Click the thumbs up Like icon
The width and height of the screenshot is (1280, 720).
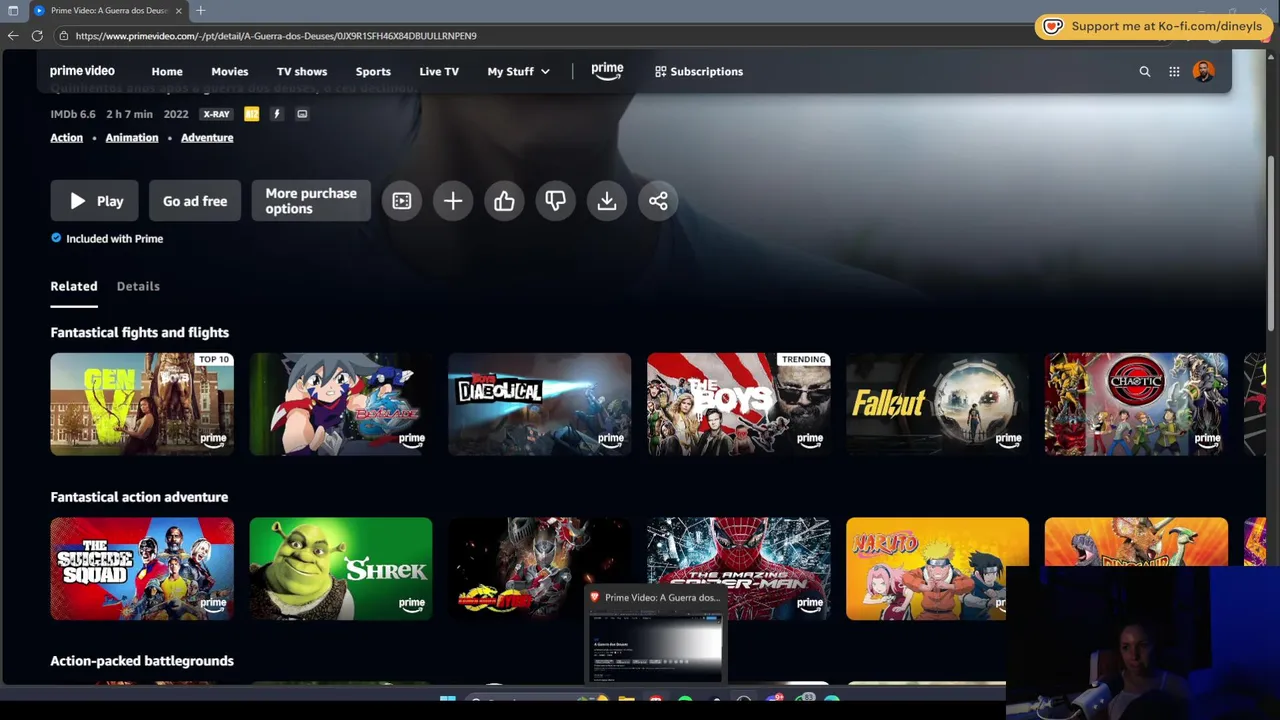(504, 201)
